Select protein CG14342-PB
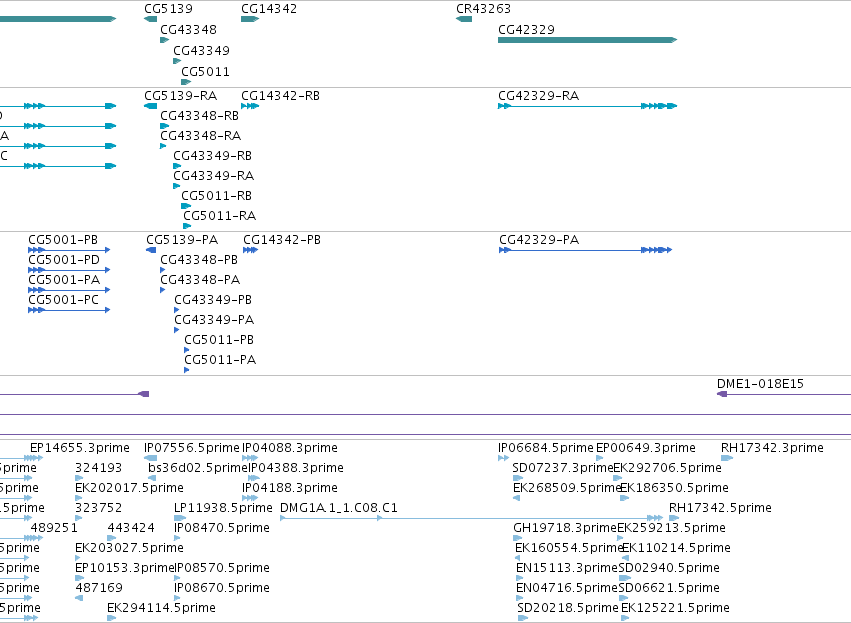 pos(250,250)
